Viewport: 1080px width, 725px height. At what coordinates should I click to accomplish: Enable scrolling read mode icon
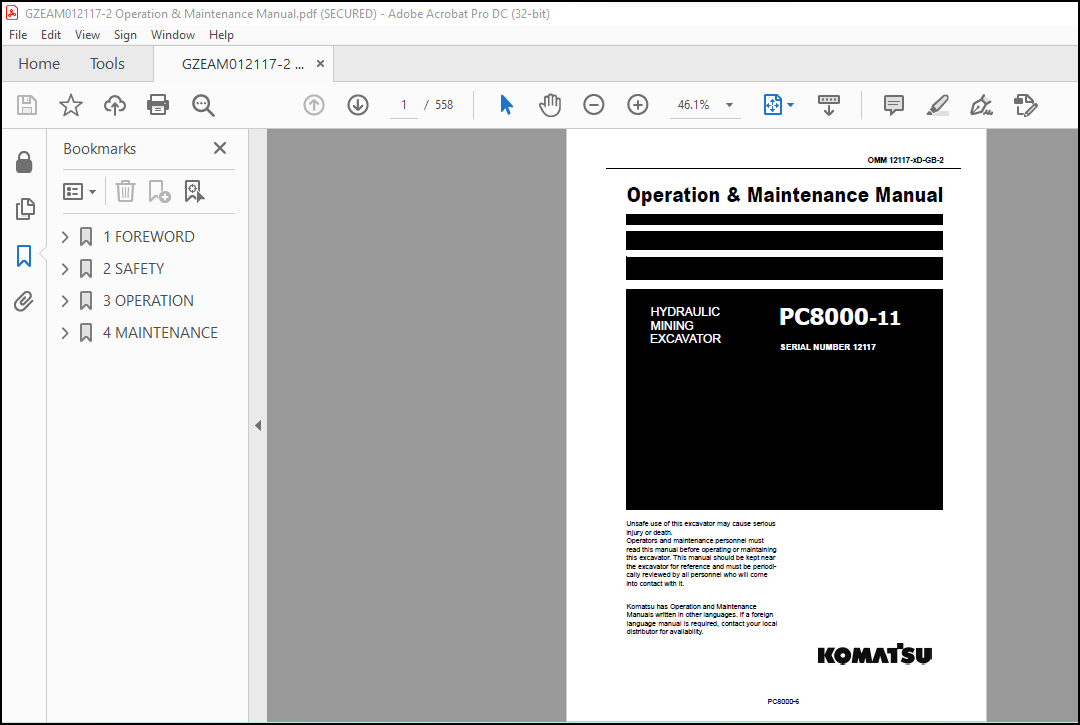click(829, 105)
